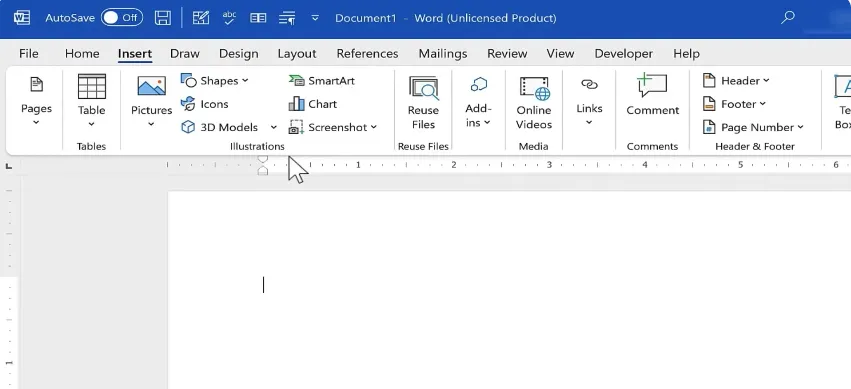Viewport: 851px width, 389px height.
Task: Insert Online Videos
Action: click(534, 103)
